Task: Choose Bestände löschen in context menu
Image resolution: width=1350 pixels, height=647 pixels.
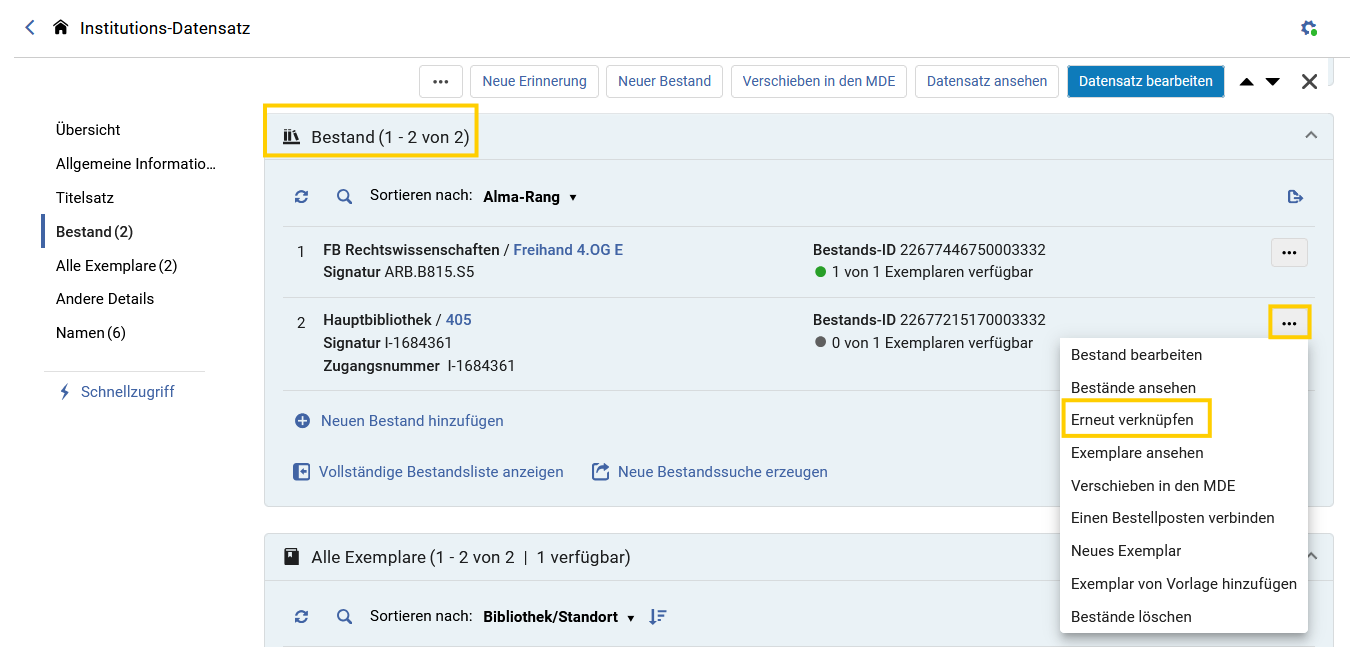Action: 1131,617
